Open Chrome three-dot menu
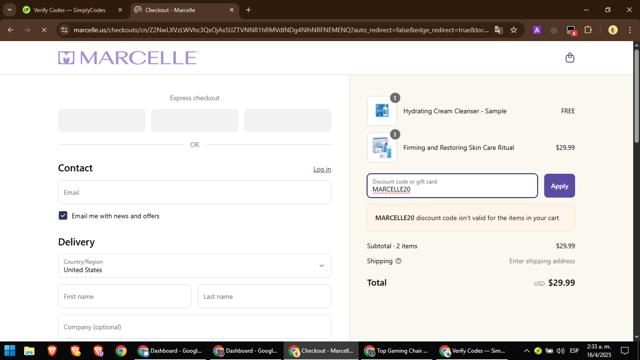Screen dimensions: 640x360 click(629, 30)
